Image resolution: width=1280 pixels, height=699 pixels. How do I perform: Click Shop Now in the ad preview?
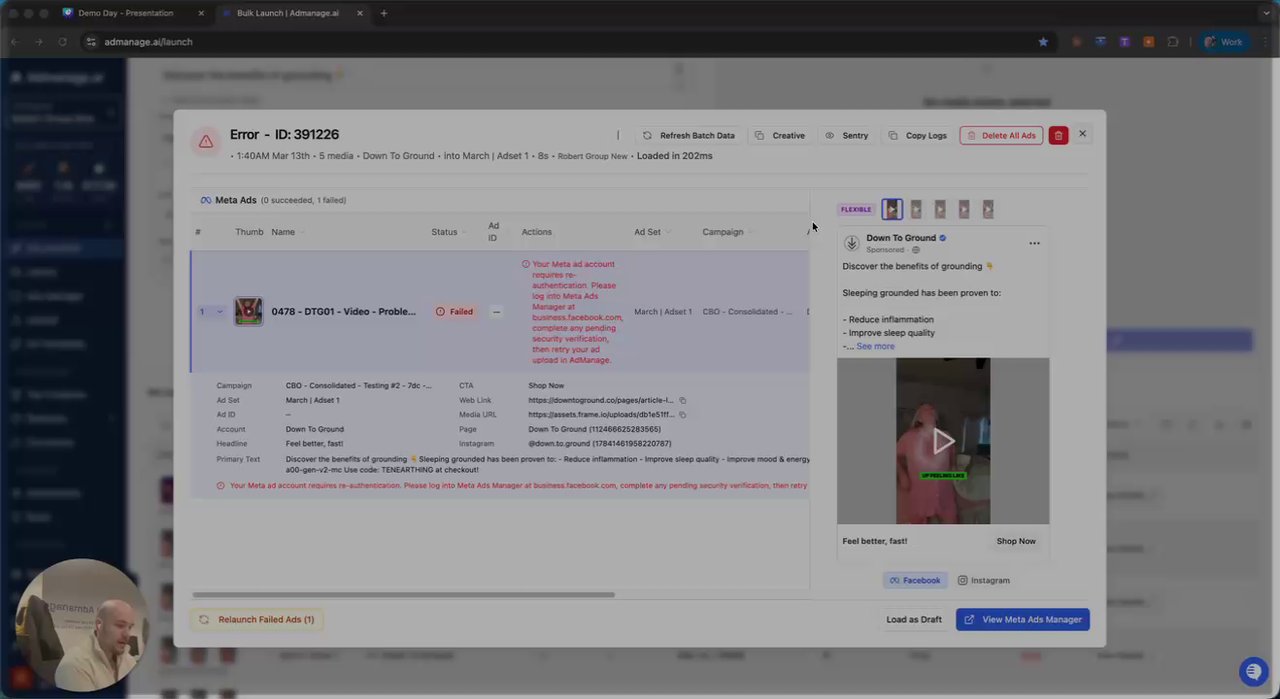[x=1016, y=541]
